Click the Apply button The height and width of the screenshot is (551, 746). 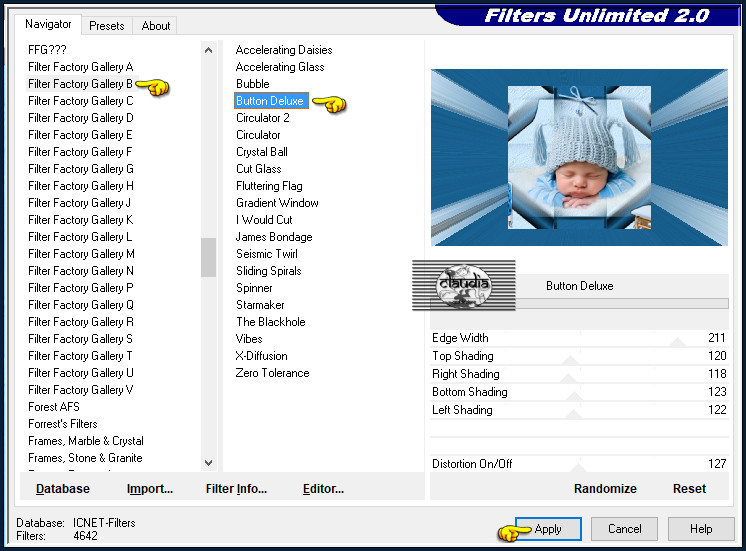click(548, 529)
